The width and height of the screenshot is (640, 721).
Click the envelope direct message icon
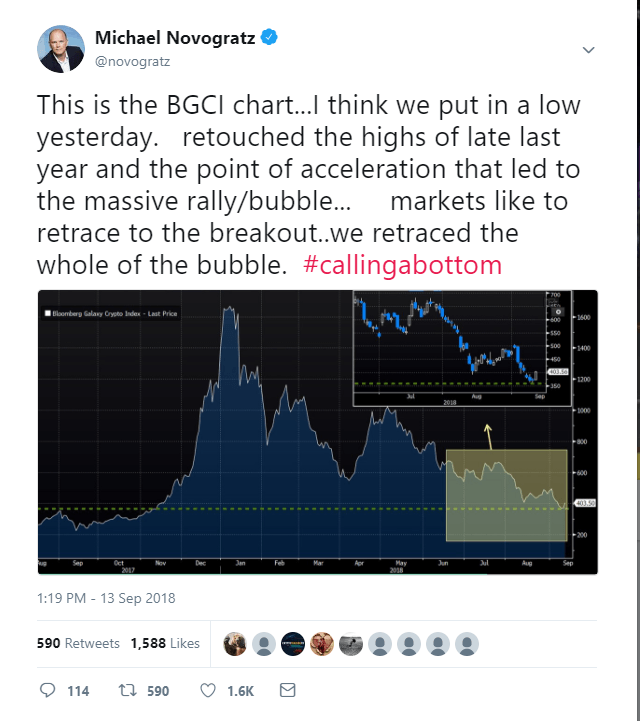[x=287, y=690]
